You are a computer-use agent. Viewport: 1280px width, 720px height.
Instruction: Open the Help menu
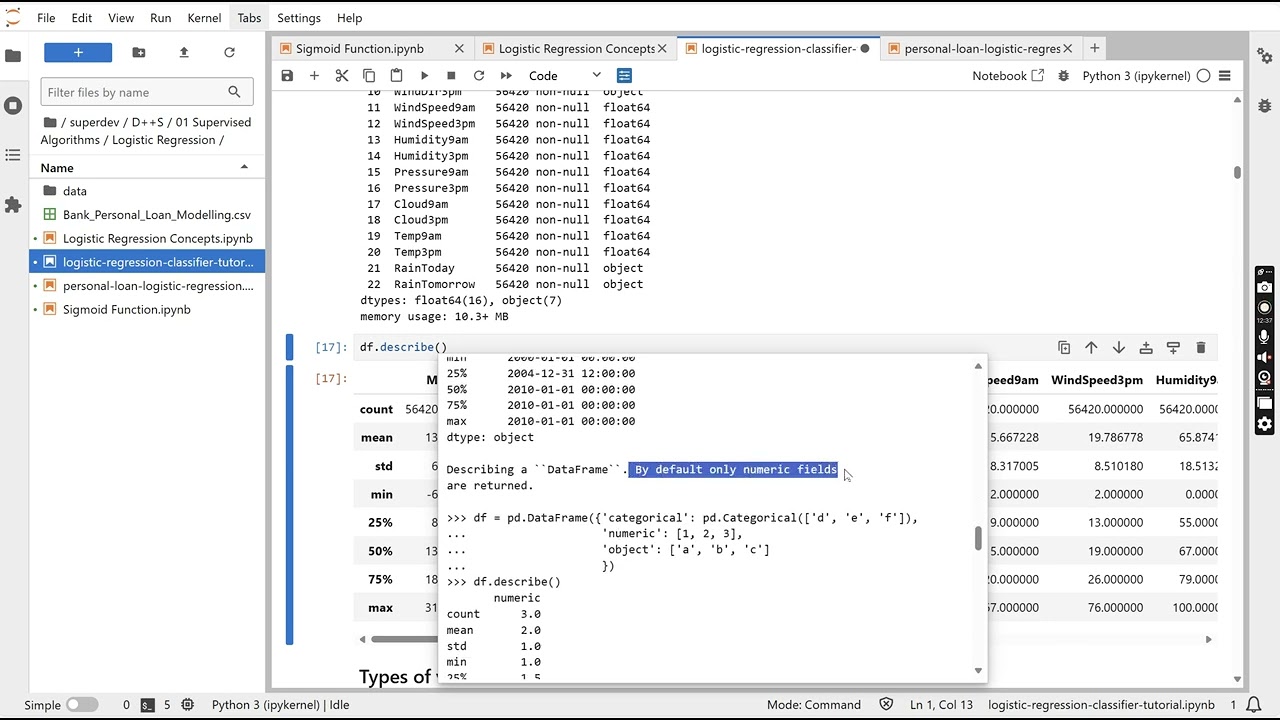click(350, 18)
